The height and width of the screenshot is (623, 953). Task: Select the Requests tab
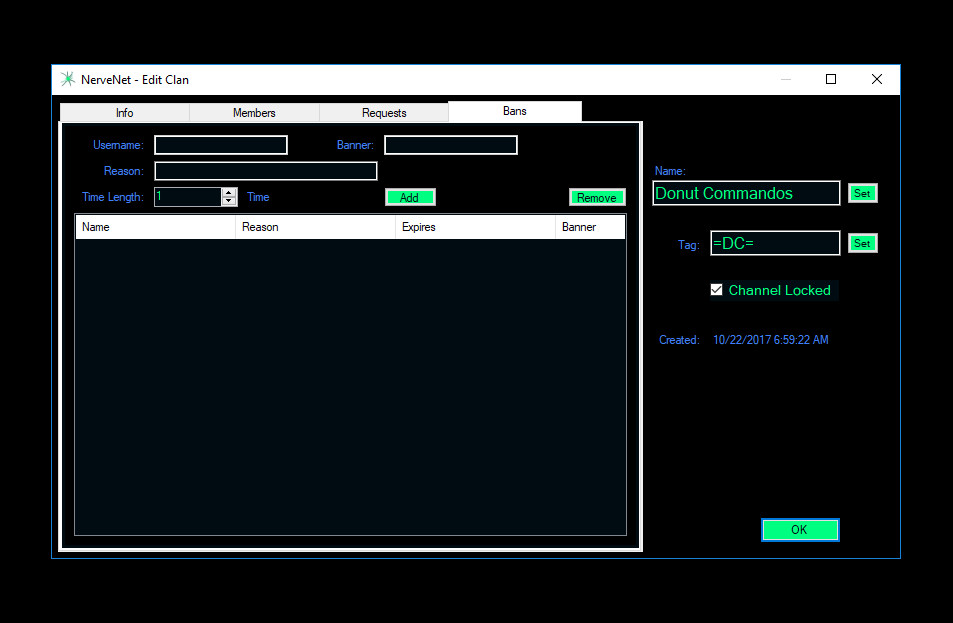pos(384,113)
